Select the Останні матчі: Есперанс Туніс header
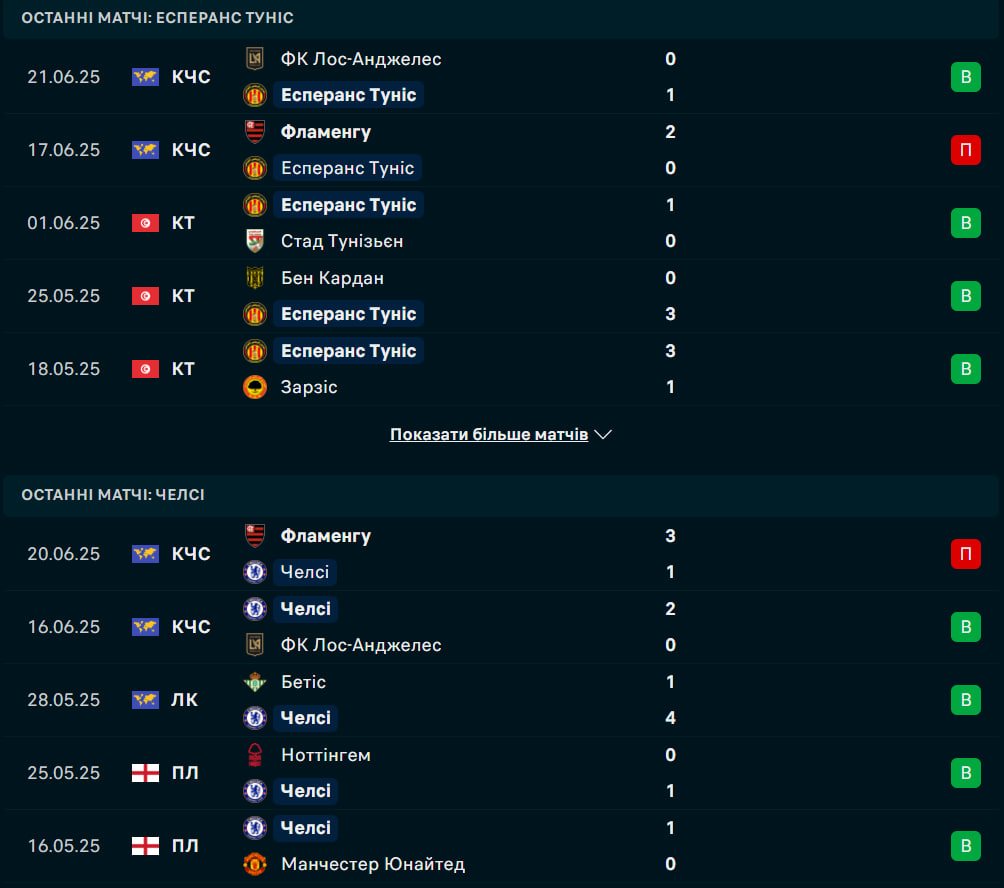1004x888 pixels. tap(158, 18)
